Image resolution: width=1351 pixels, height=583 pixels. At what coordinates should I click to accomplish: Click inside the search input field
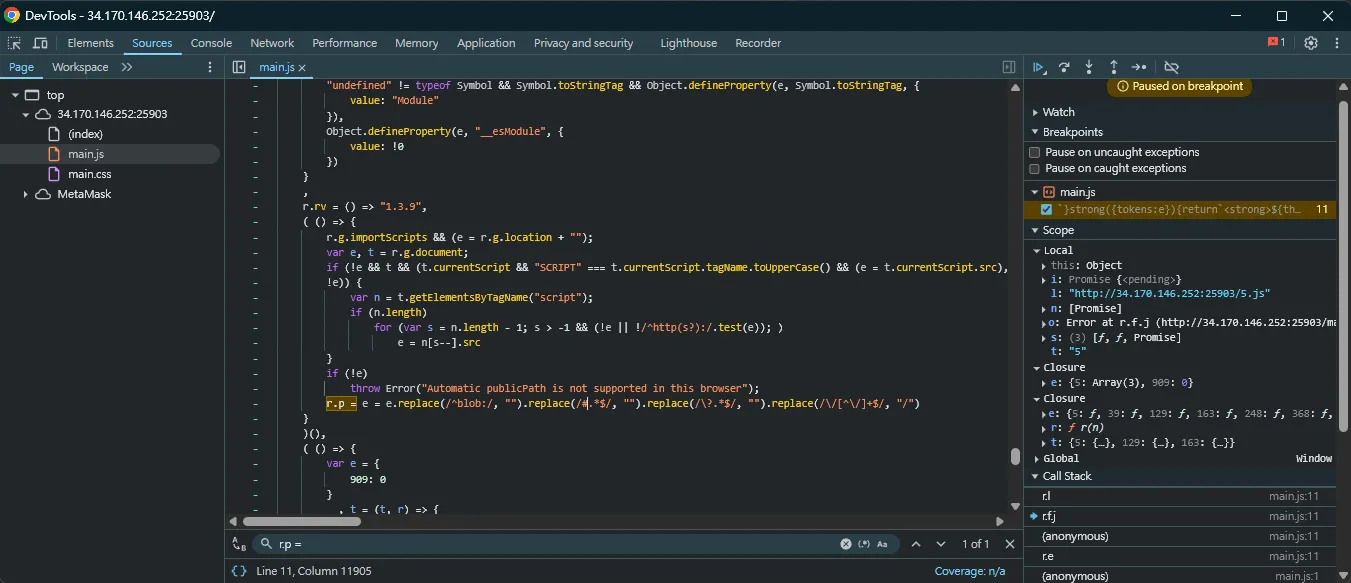pos(400,544)
